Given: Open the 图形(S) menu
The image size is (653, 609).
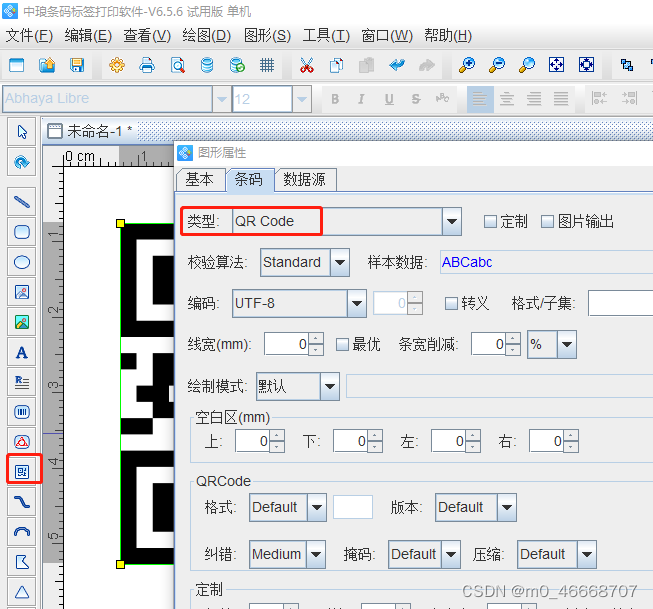Looking at the screenshot, I should click(267, 36).
